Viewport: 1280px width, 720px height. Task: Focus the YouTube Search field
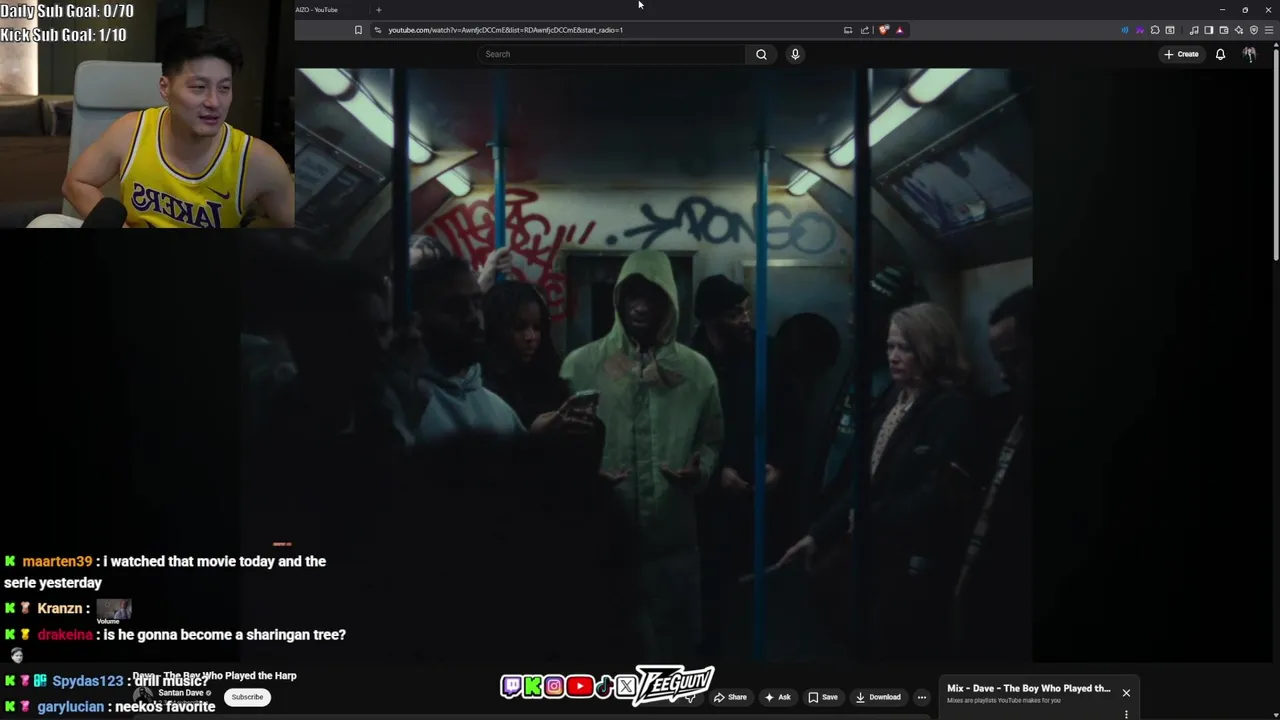click(611, 54)
